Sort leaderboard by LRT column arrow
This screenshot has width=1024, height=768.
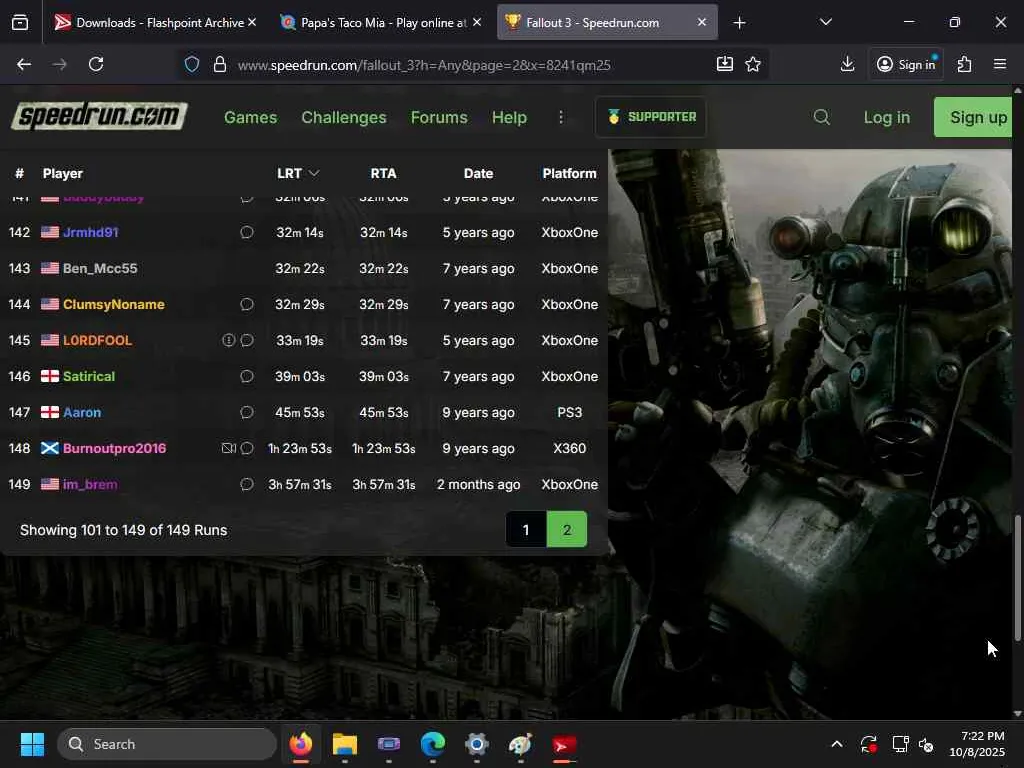click(314, 173)
